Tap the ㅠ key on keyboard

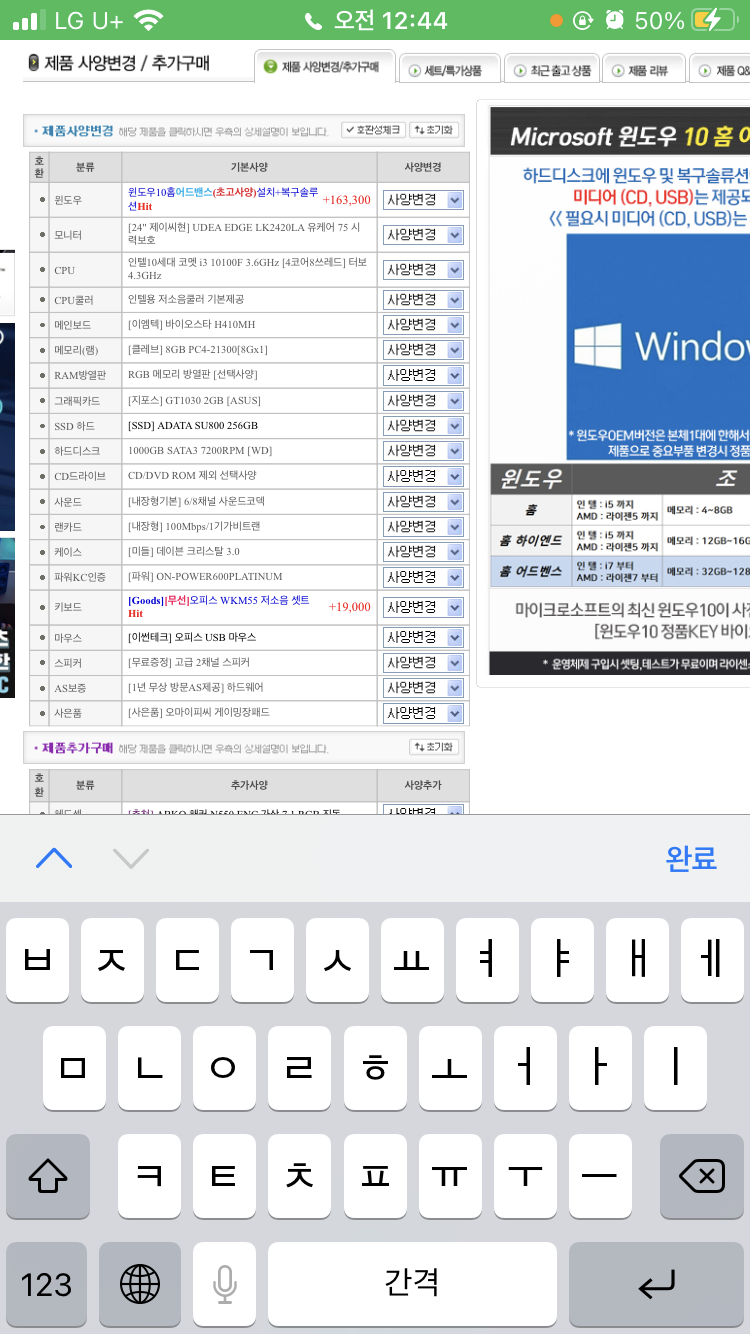tap(450, 1176)
